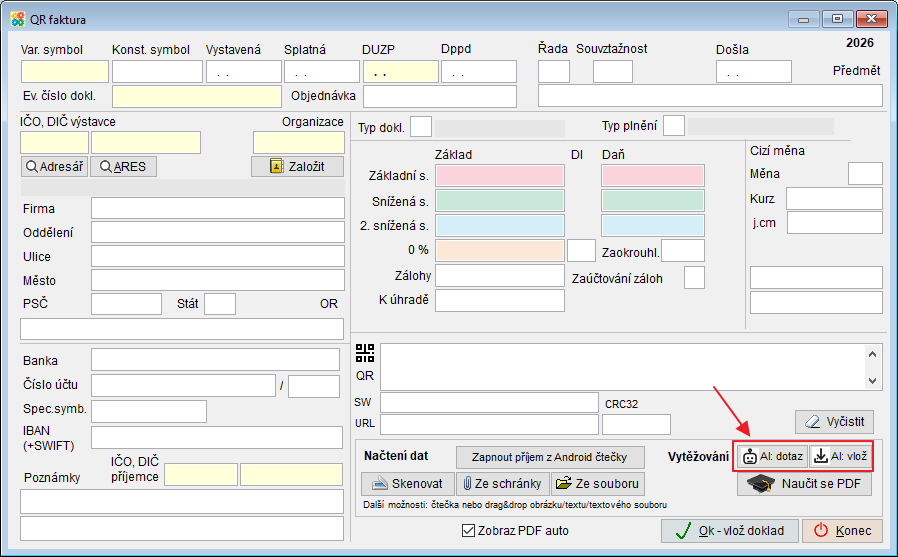Focus the Vystavená date field
898x557 pixels.
[x=244, y=72]
